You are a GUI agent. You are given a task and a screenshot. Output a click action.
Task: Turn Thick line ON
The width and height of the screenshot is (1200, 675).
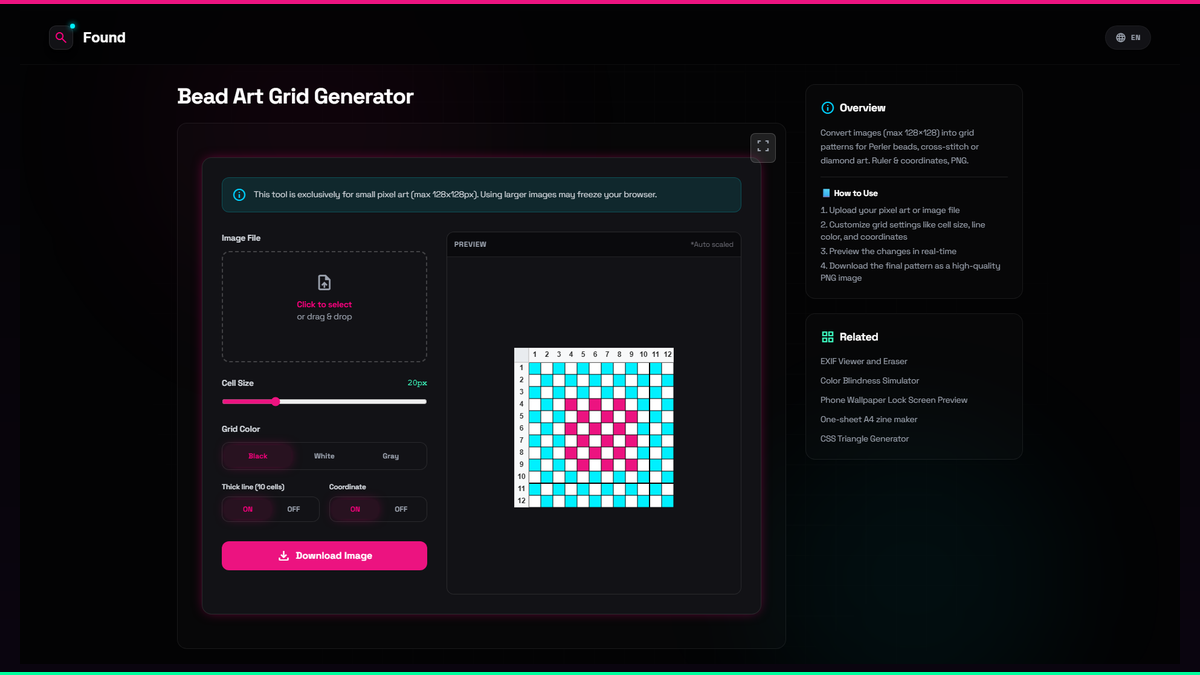[247, 509]
